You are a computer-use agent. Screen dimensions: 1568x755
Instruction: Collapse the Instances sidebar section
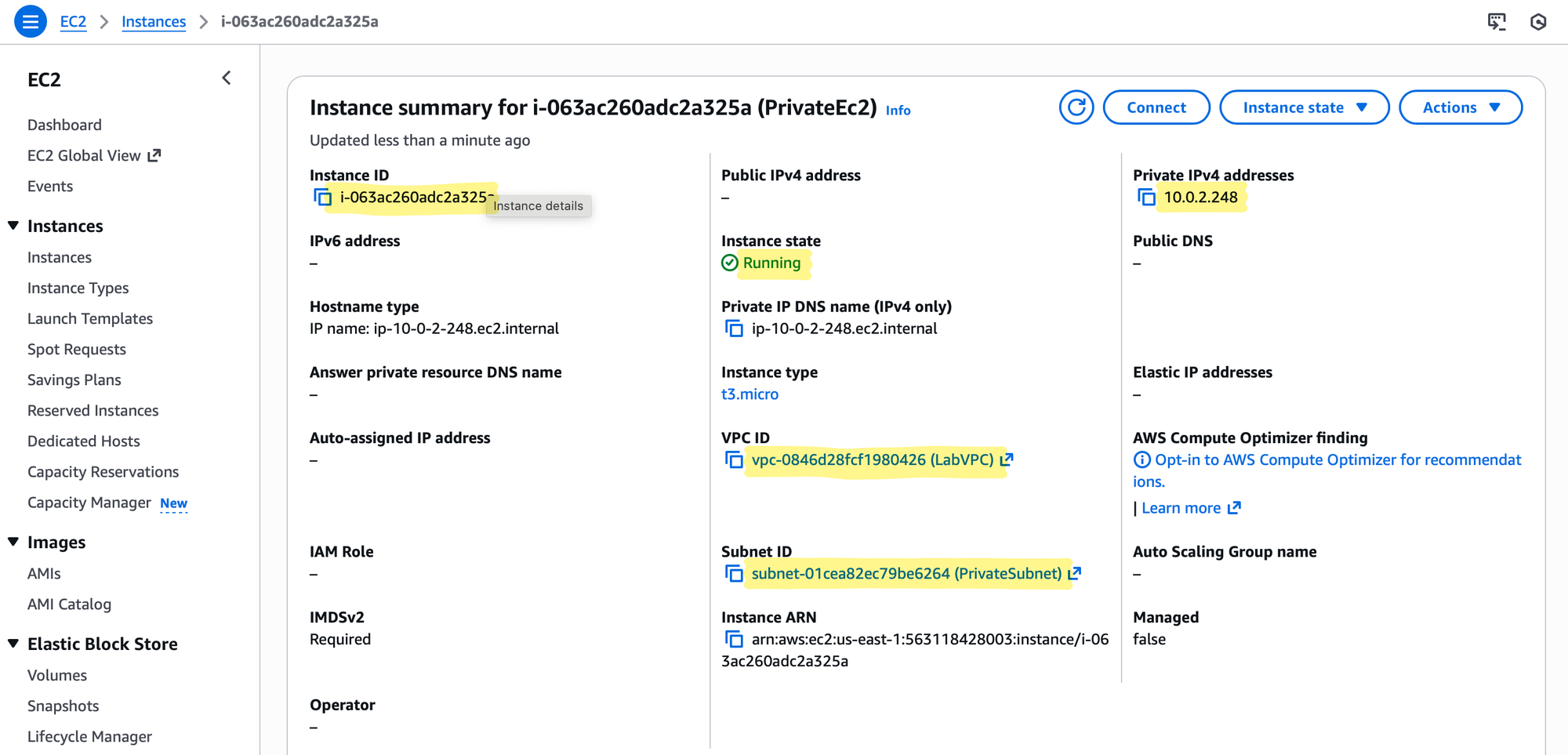click(x=13, y=226)
